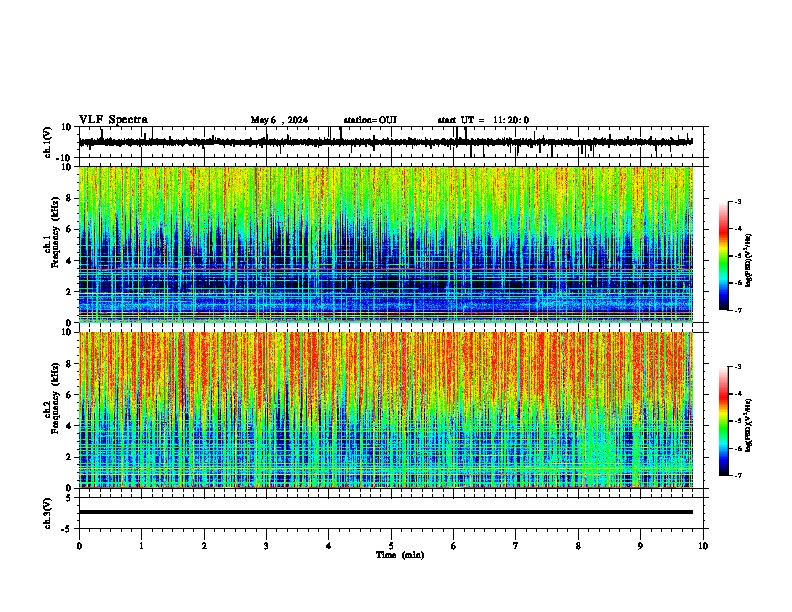Image resolution: width=792 pixels, height=612 pixels.
Task: Click the "8" kHz tick on ch.1 spectrogram
Action: tap(70, 198)
